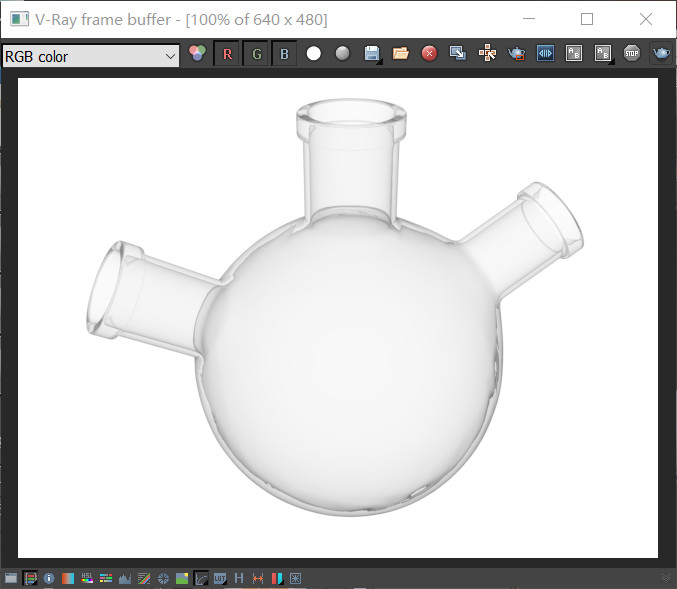Toggle color balance correction bars icon
The image size is (677, 589).
point(106,578)
